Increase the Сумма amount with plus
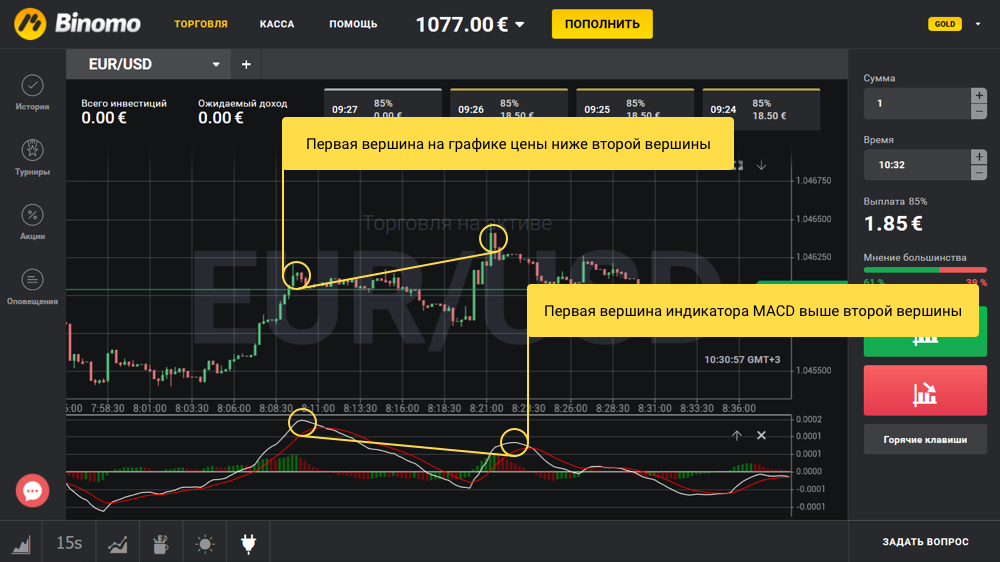 (x=979, y=96)
